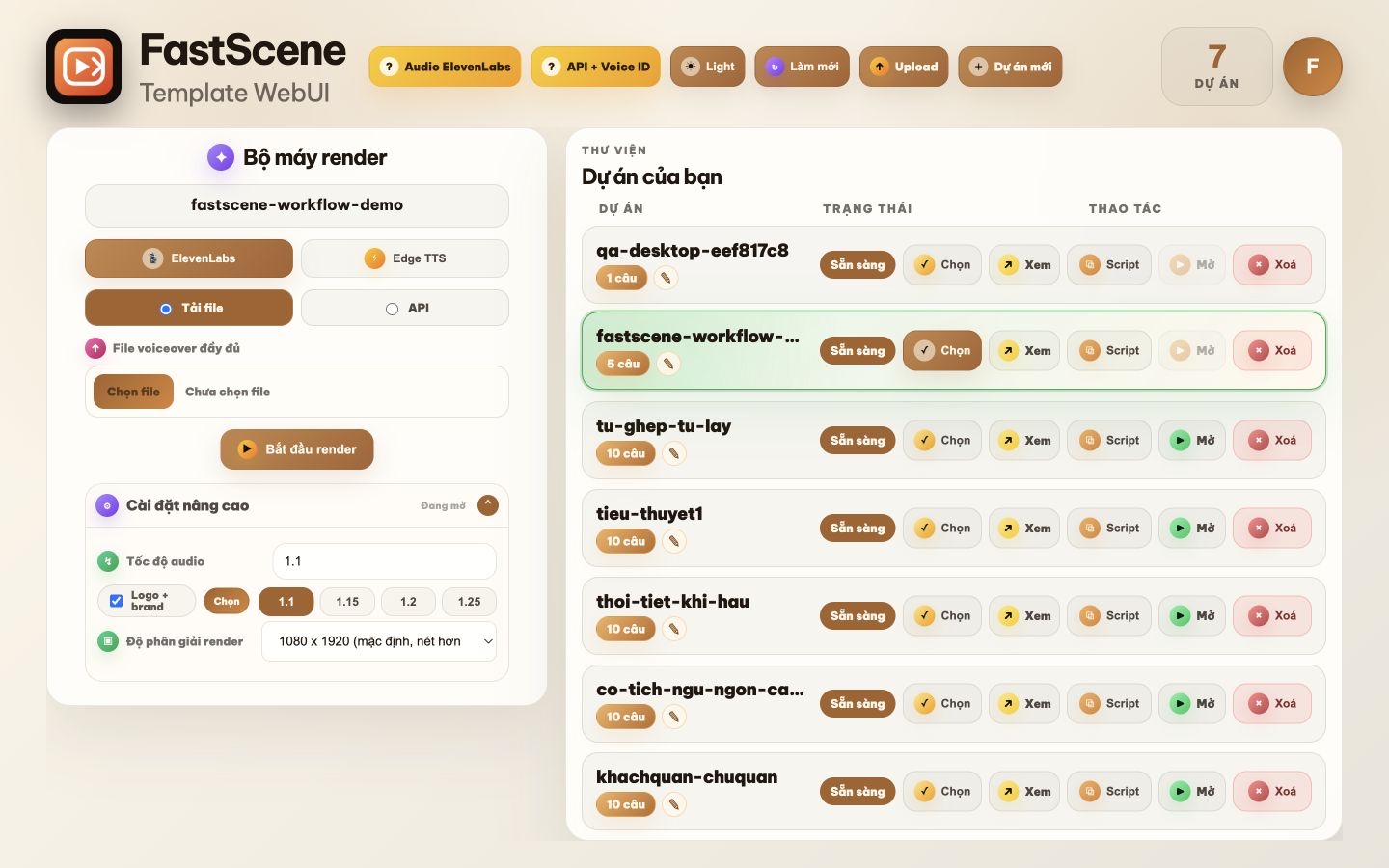
Task: Open output with Mở for tu-ghep-tu-lay
Action: click(1192, 441)
